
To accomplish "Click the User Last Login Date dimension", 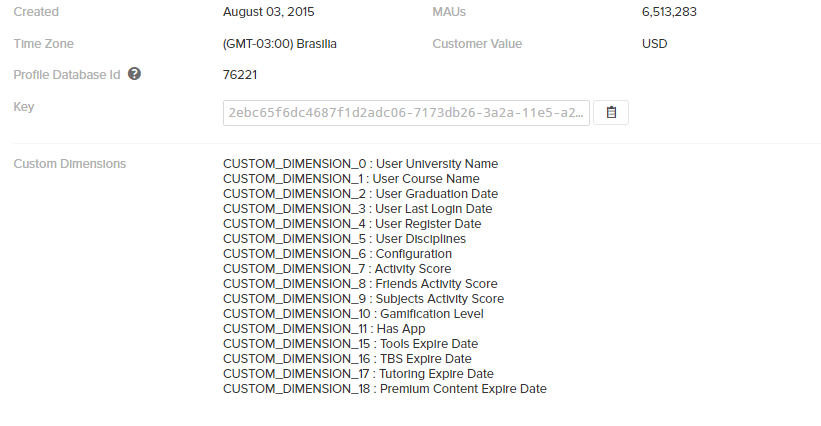I will point(358,209).
